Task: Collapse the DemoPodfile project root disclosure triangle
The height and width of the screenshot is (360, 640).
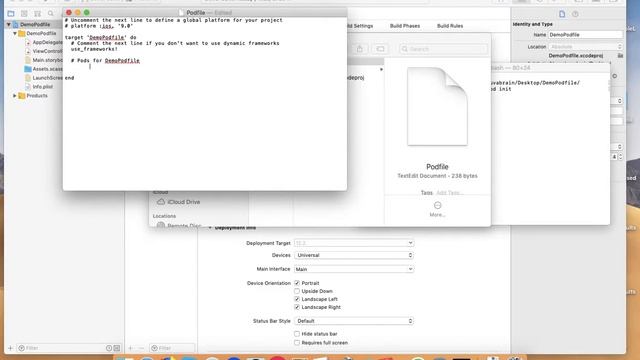Action: point(9,24)
